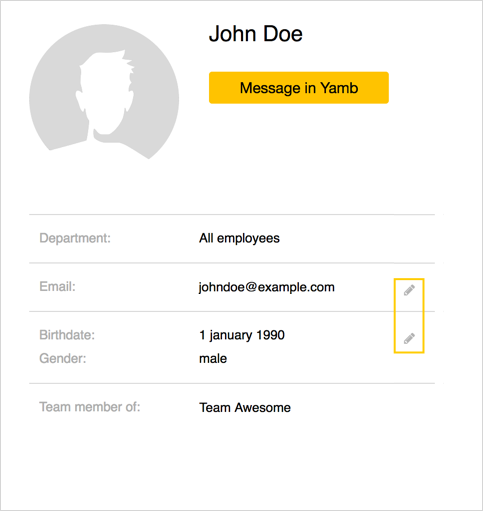483x511 pixels.
Task: Open the All employees department link
Action: pos(239,238)
